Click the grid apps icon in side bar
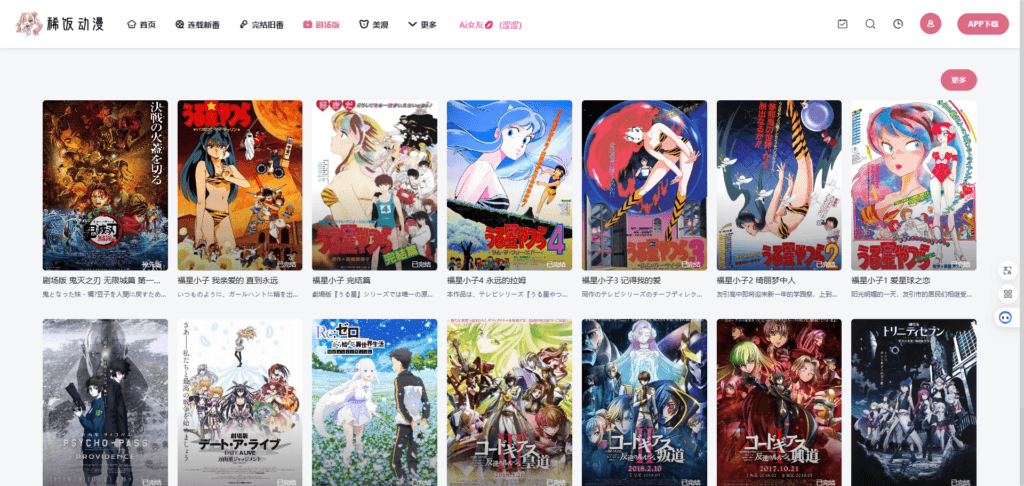 (1007, 294)
